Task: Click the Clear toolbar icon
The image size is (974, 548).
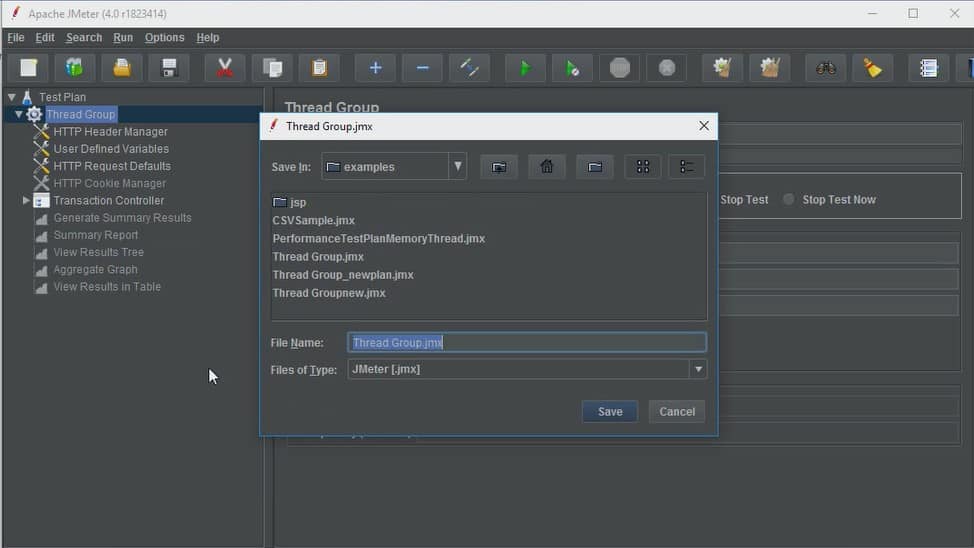Action: [722, 68]
